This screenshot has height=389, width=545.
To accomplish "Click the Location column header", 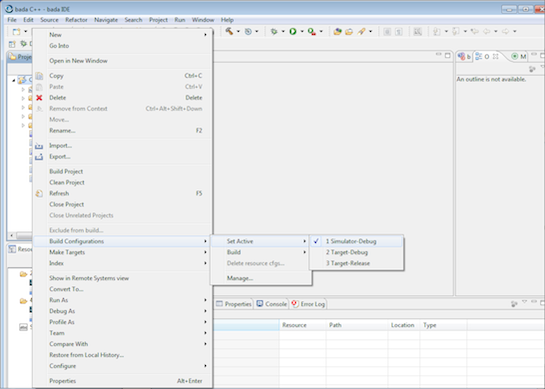I will (404, 325).
